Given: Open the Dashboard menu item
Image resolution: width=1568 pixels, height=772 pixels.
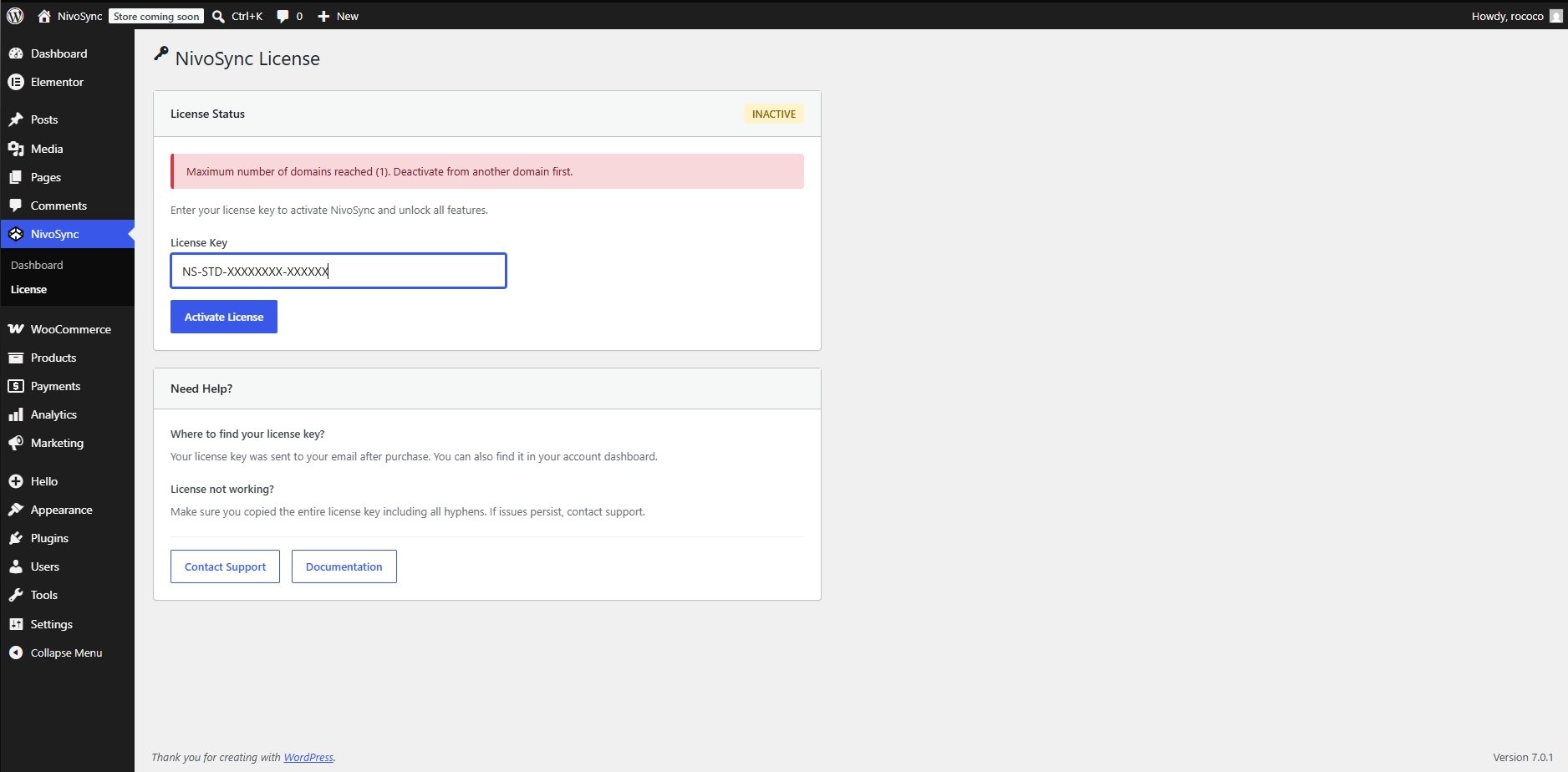Looking at the screenshot, I should pyautogui.click(x=59, y=53).
